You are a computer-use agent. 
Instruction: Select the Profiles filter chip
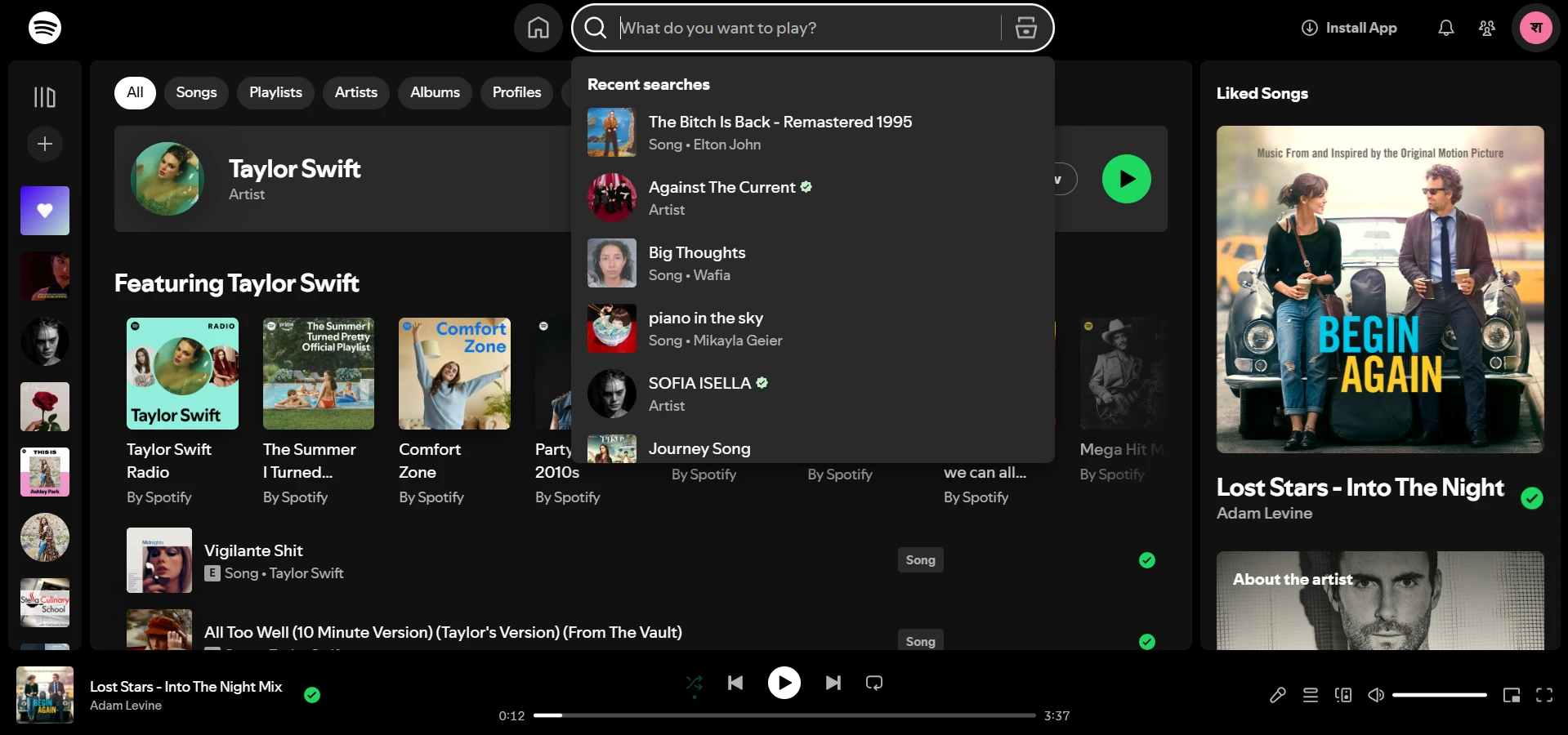pos(516,92)
